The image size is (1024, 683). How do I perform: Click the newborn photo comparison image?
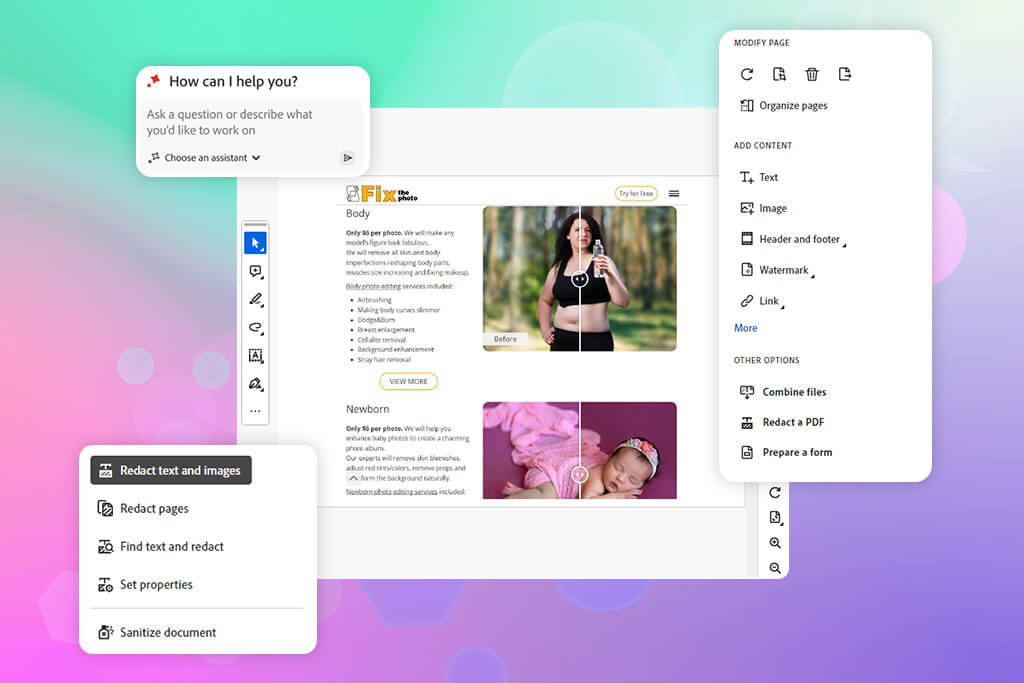(x=579, y=451)
